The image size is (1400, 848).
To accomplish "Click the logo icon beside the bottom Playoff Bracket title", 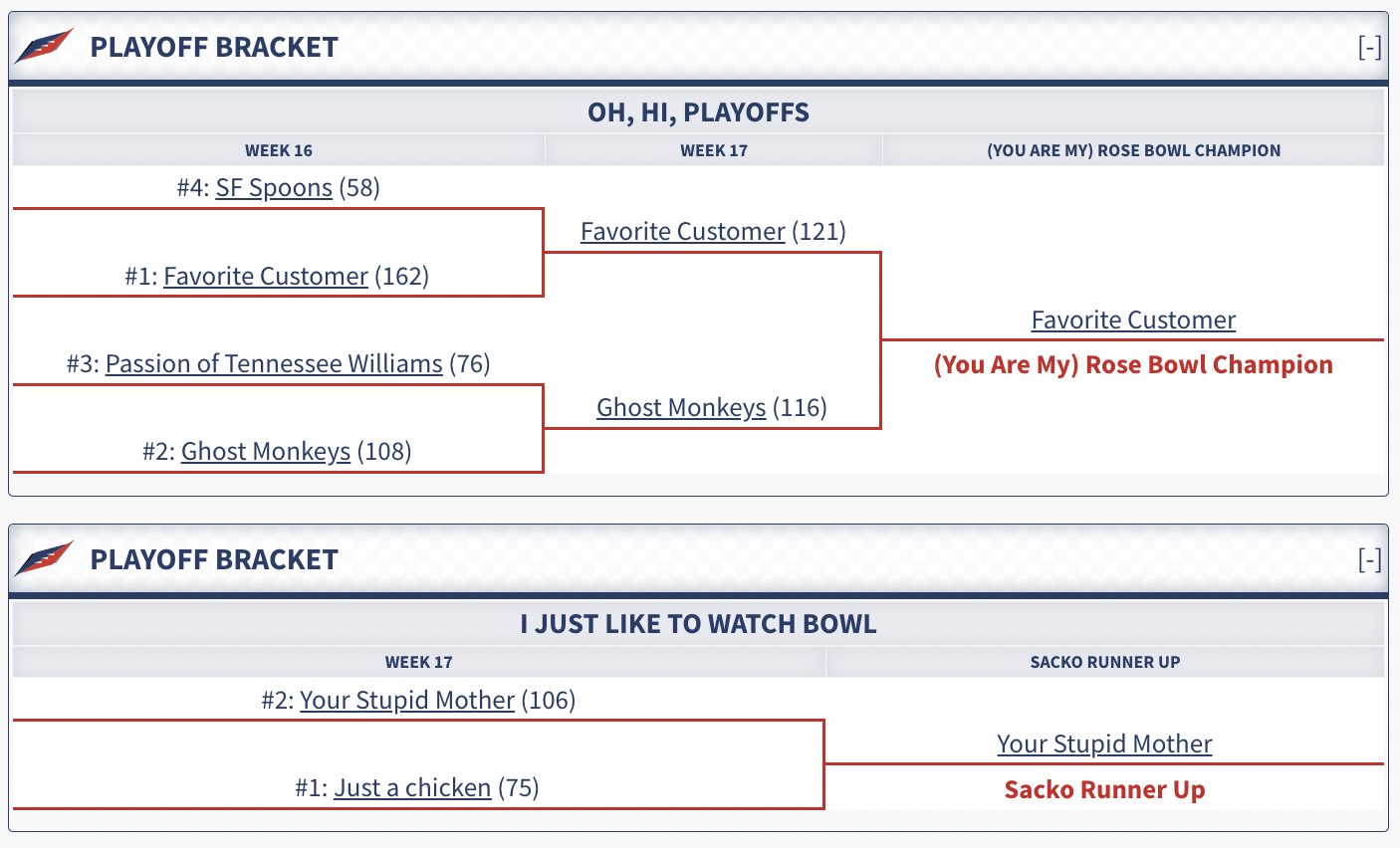I will pos(45,558).
